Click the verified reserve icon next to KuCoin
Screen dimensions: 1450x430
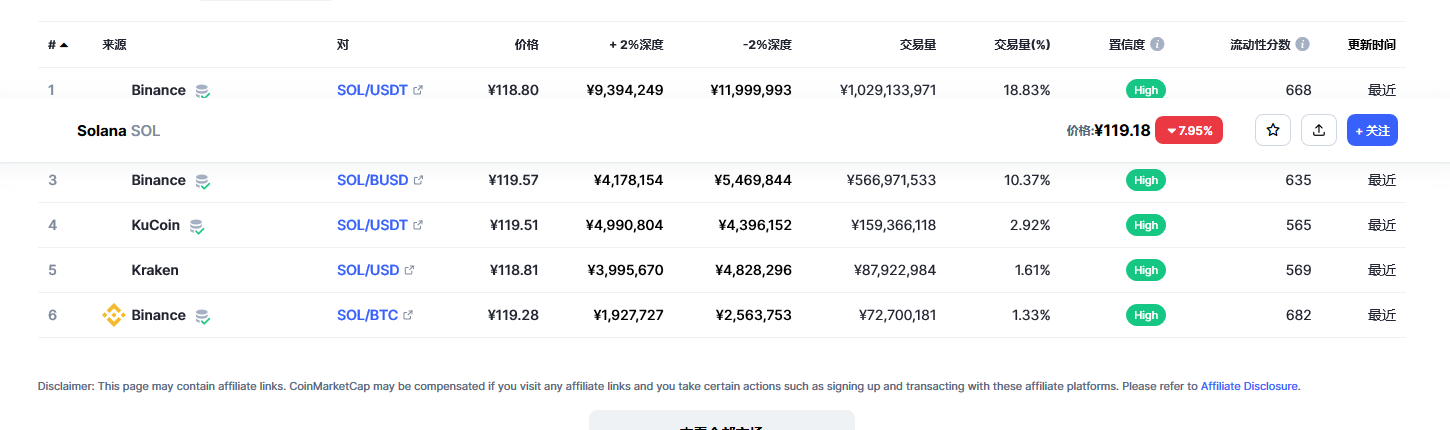197,226
